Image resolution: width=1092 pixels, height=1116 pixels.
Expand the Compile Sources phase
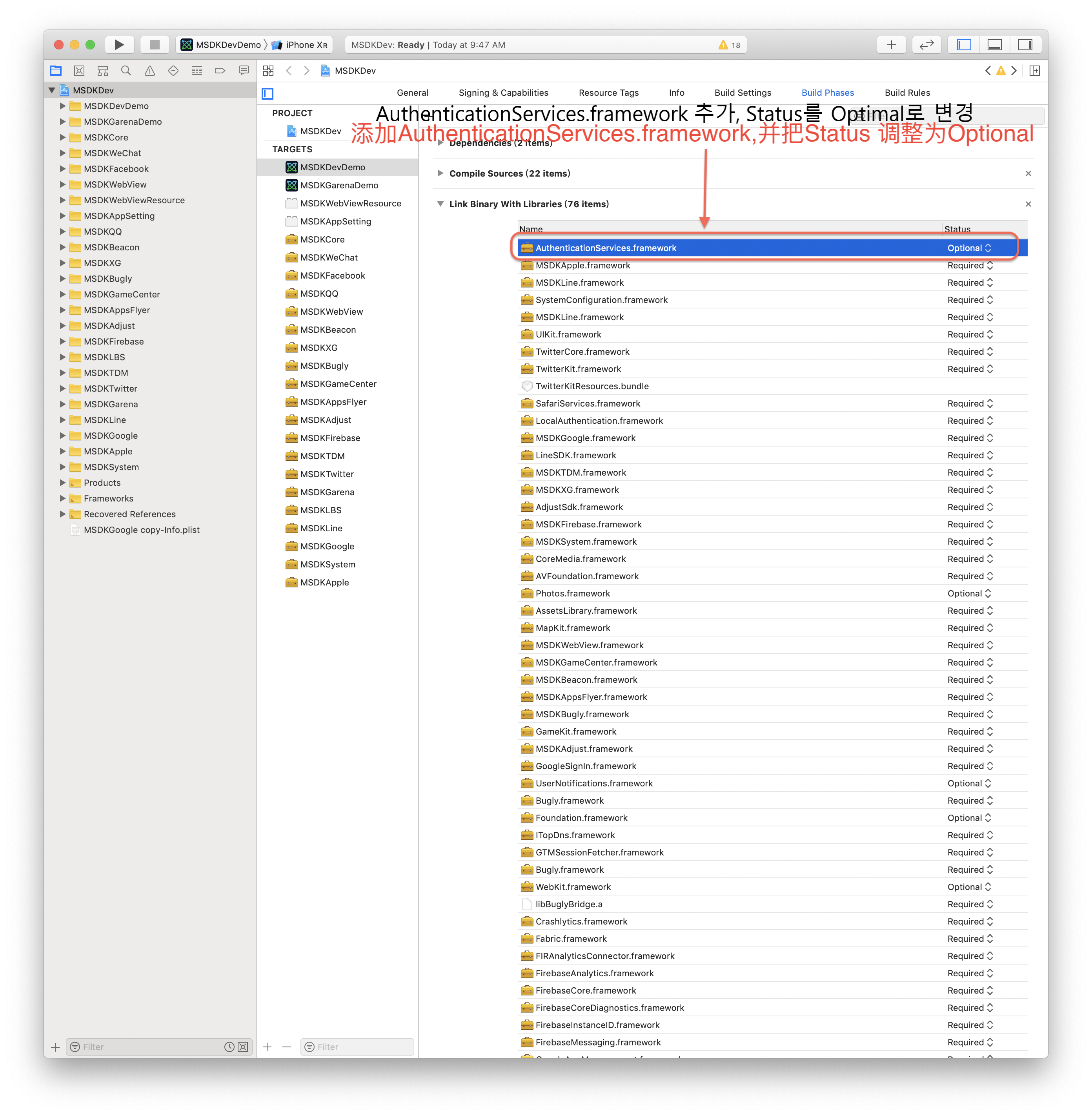tap(440, 173)
